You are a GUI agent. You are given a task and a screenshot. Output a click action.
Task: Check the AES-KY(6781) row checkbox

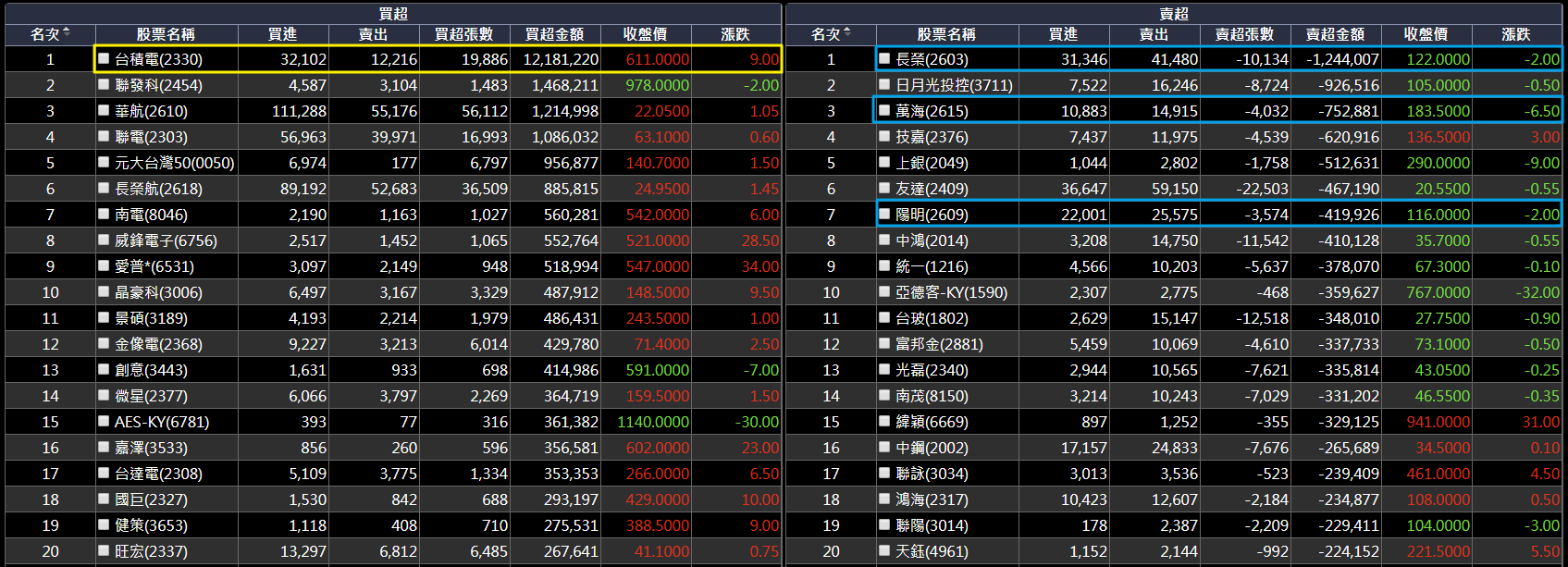click(105, 421)
